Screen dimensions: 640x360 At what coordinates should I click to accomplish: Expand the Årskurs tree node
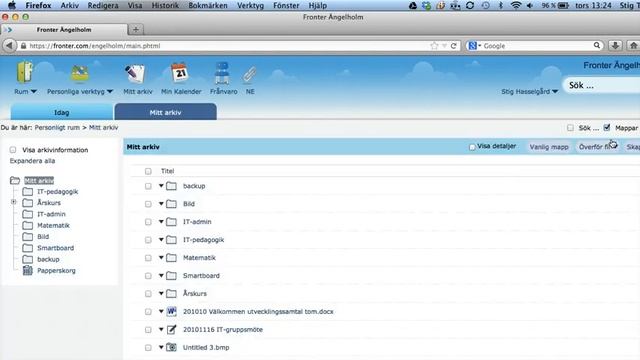pyautogui.click(x=13, y=202)
